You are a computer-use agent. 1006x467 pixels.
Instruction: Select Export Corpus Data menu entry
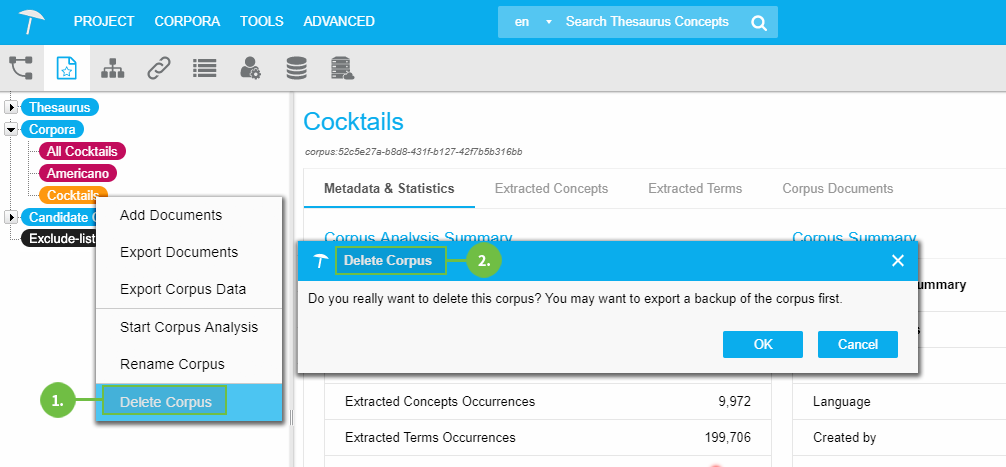click(x=183, y=289)
